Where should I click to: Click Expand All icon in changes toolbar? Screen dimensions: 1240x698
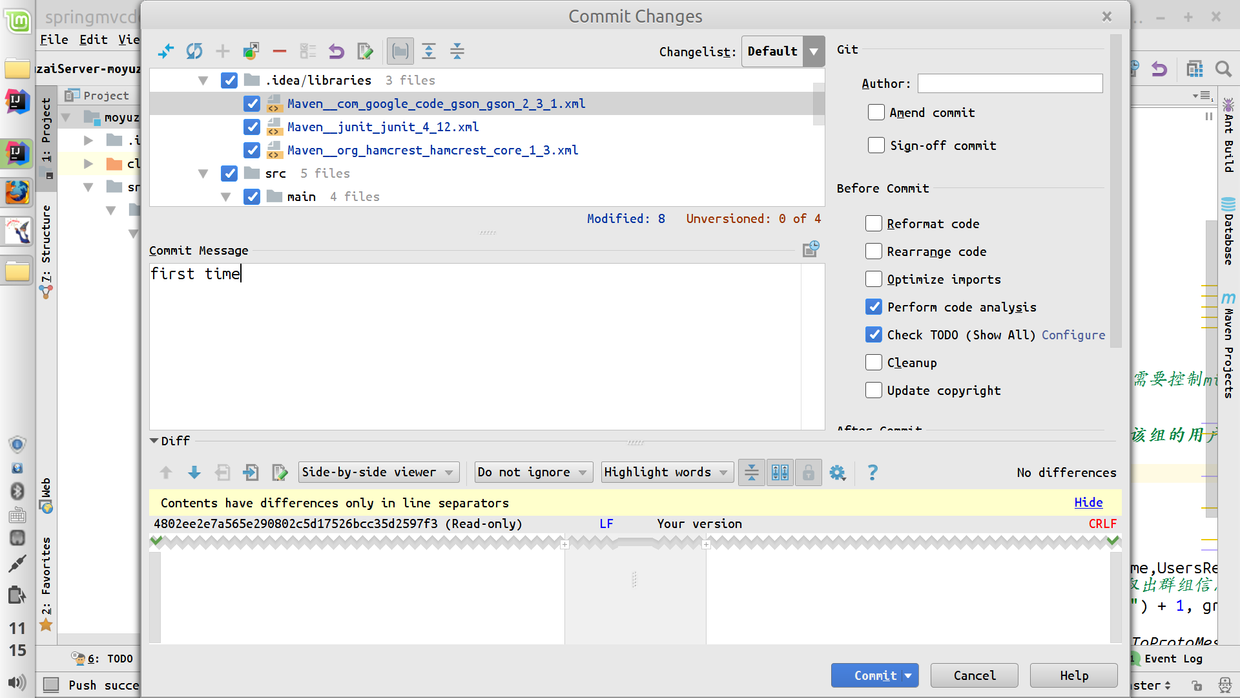[428, 51]
